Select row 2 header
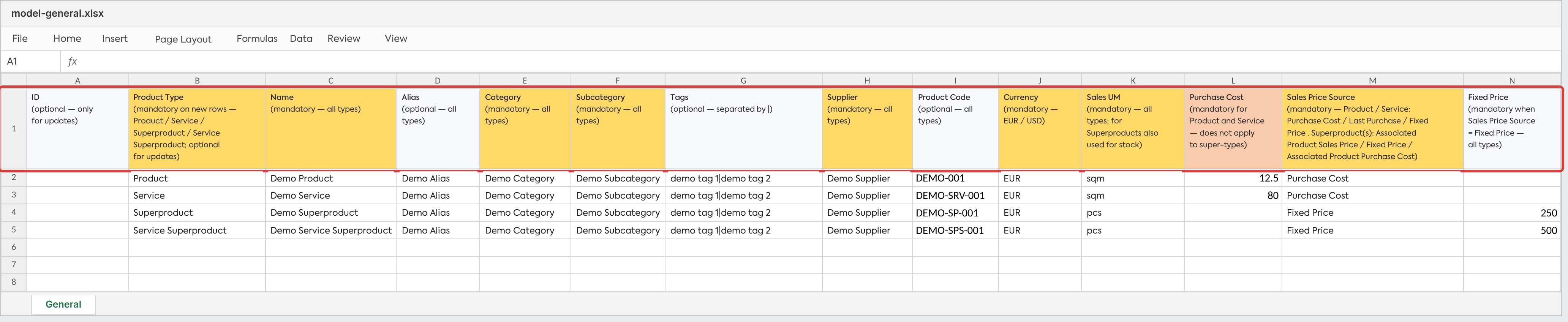1568x322 pixels. tap(13, 178)
